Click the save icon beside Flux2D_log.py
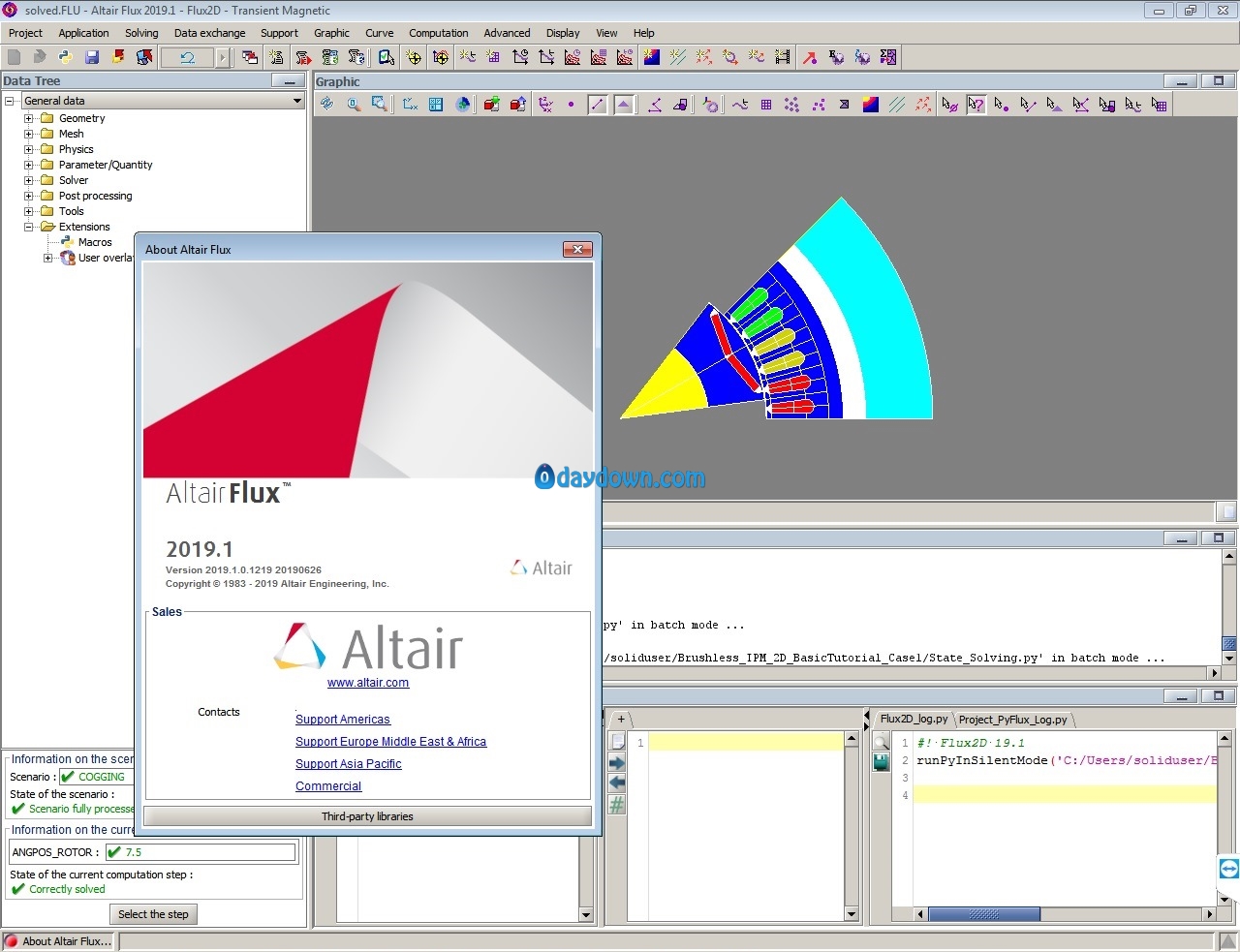This screenshot has width=1240, height=952. [881, 763]
